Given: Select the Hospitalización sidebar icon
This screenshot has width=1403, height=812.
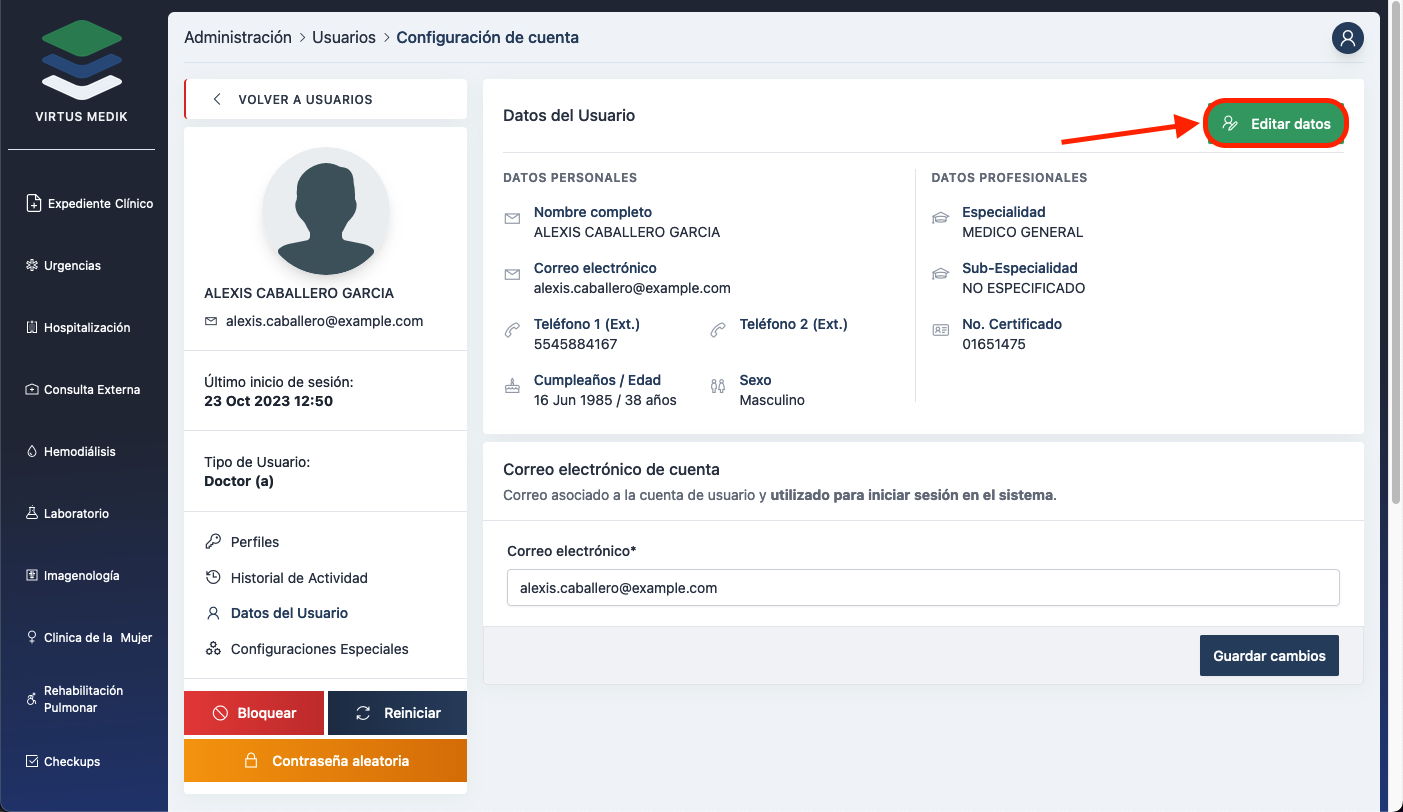Looking at the screenshot, I should pyautogui.click(x=32, y=328).
